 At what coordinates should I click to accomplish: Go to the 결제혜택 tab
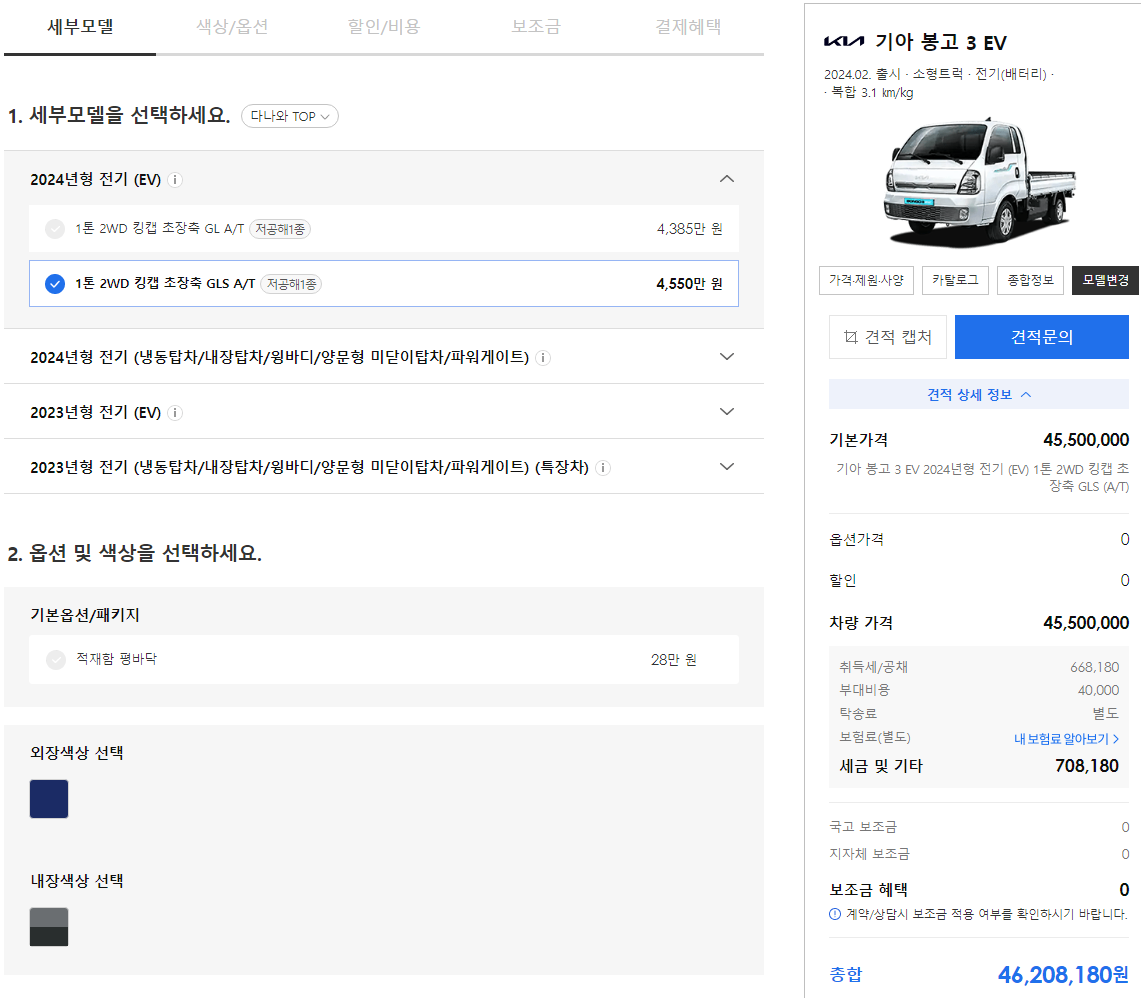688,27
